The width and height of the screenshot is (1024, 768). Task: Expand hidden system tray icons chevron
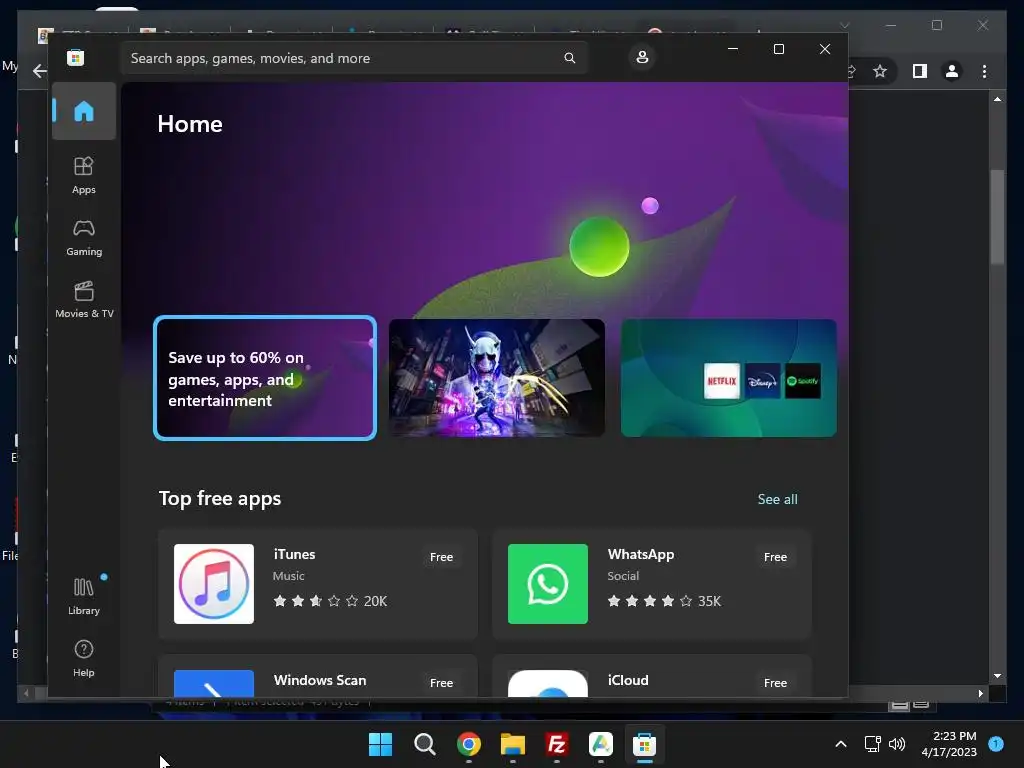coord(841,744)
